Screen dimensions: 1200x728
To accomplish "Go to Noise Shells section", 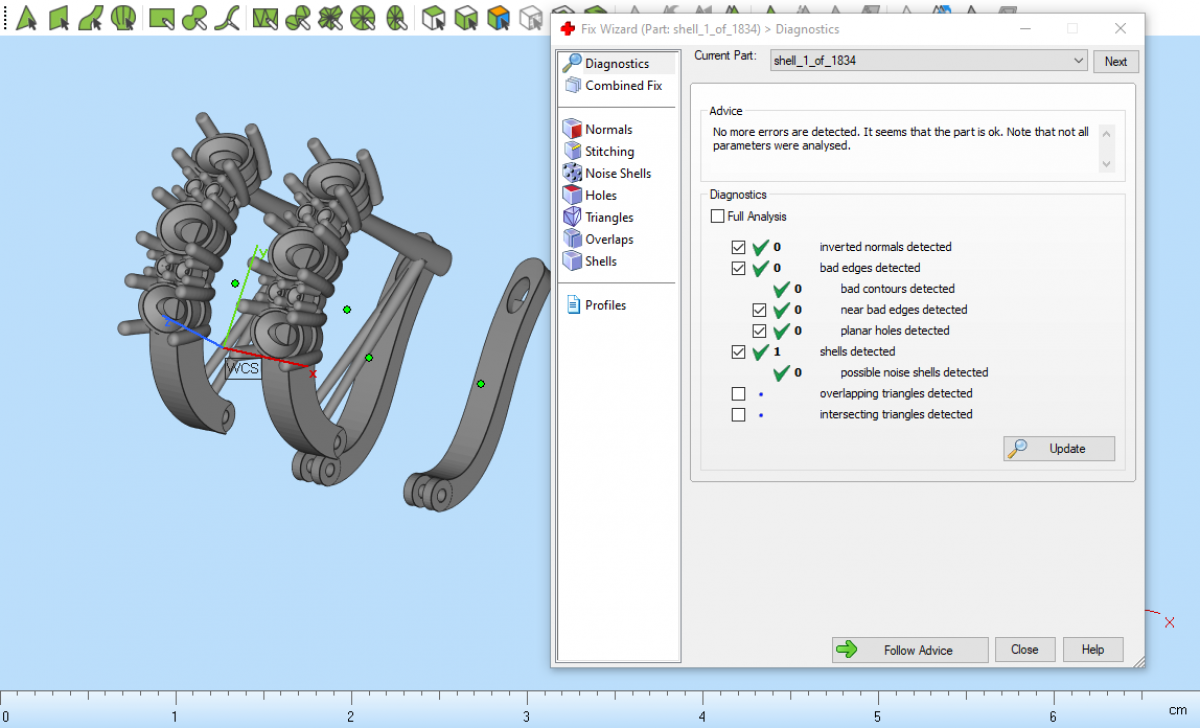I will coord(617,173).
